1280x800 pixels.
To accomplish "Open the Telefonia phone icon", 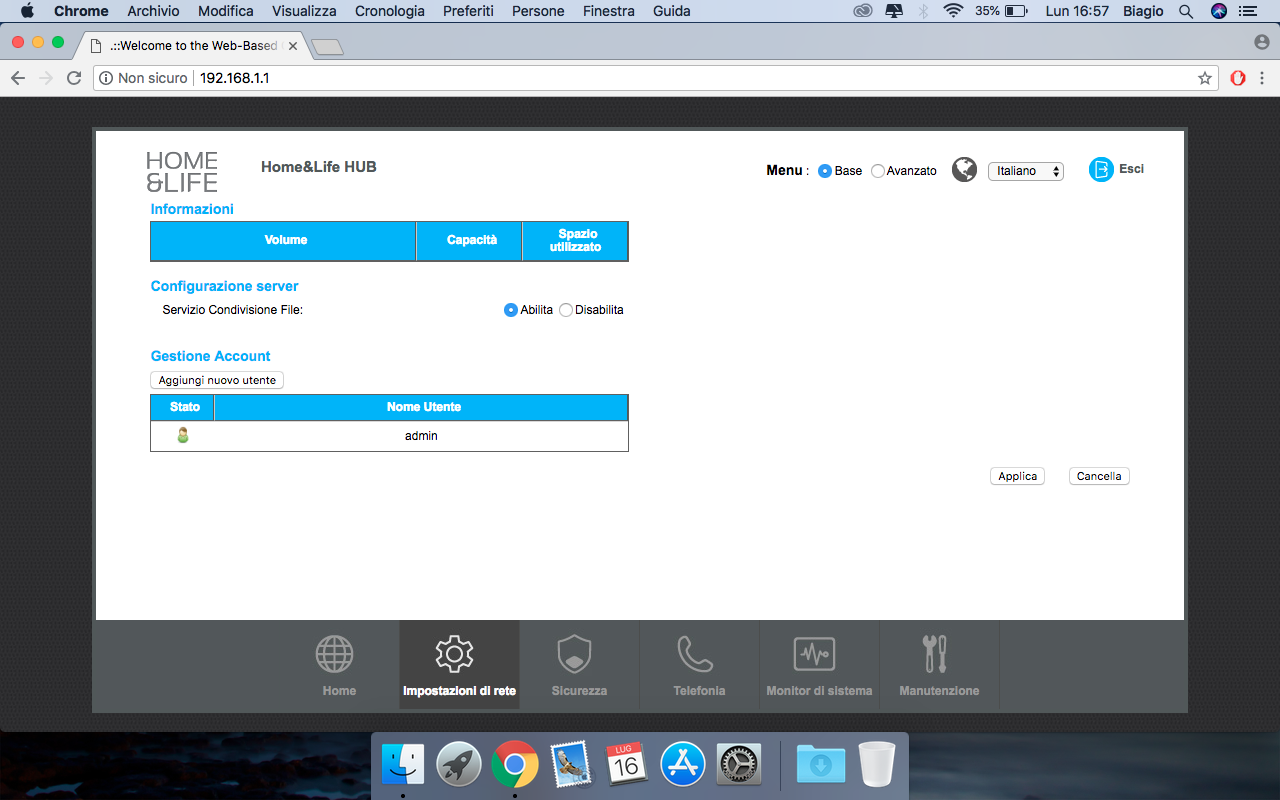I will pyautogui.click(x=695, y=654).
